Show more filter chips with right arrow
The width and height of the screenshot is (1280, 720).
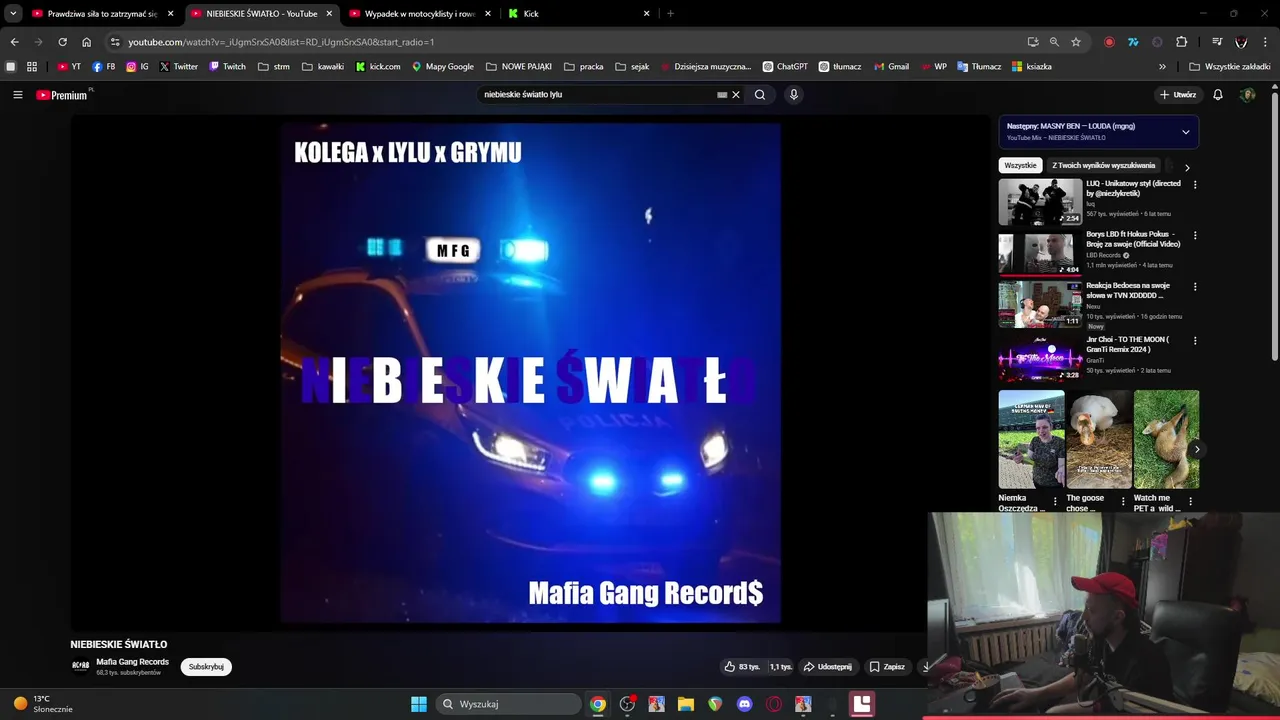tap(1187, 167)
